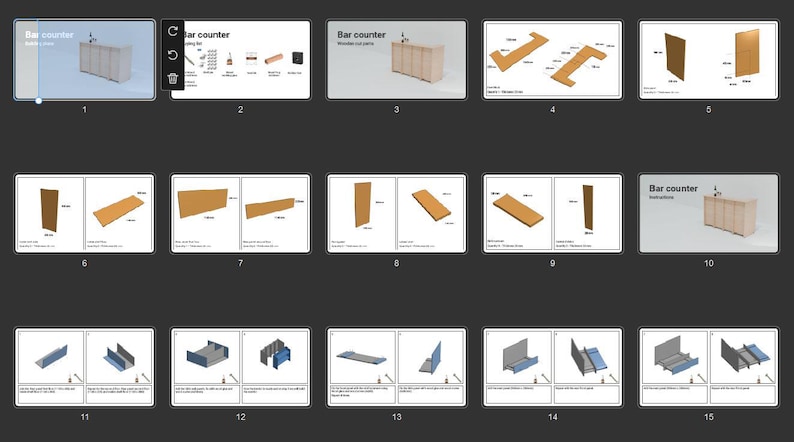Rotate selected page counter-clockwise

coord(173,55)
